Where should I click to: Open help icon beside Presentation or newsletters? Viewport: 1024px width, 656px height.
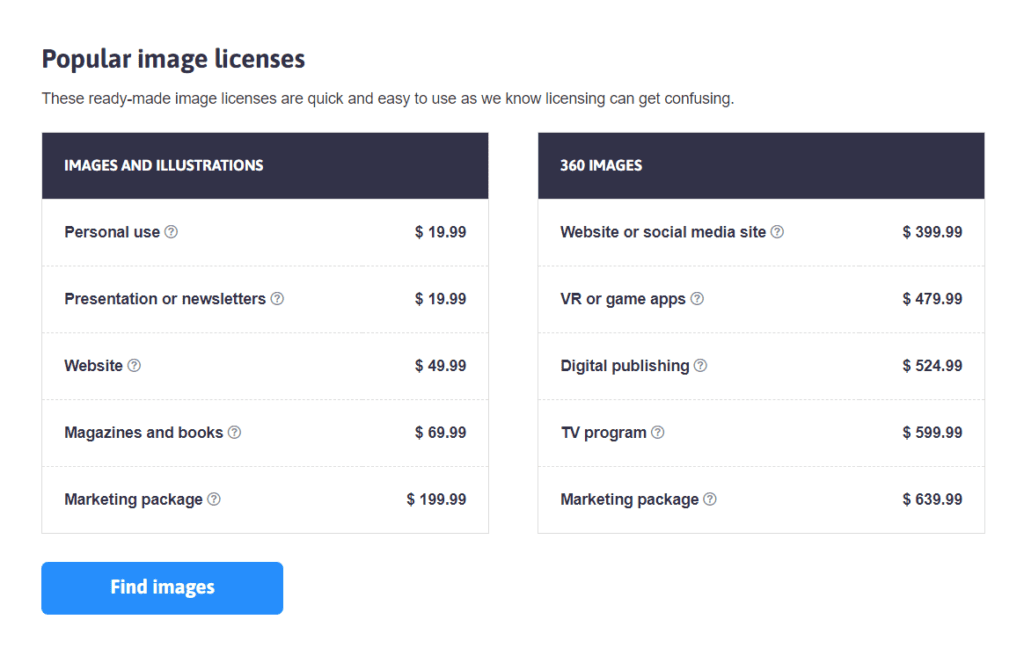278,299
